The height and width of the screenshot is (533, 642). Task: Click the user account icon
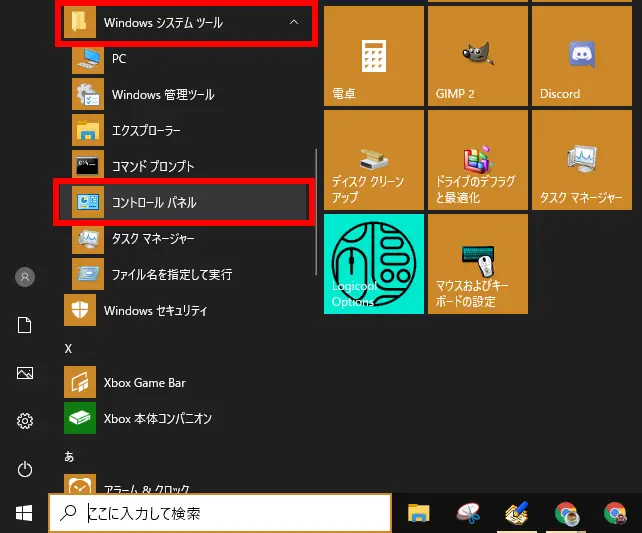point(25,277)
